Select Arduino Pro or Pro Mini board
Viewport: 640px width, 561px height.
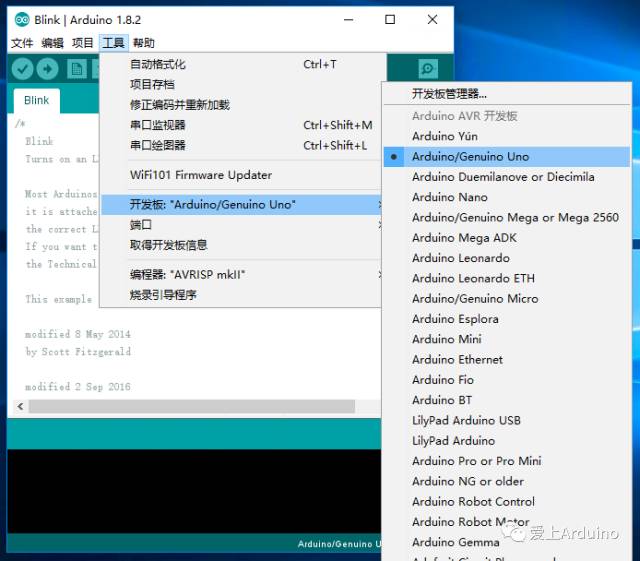(x=507, y=461)
